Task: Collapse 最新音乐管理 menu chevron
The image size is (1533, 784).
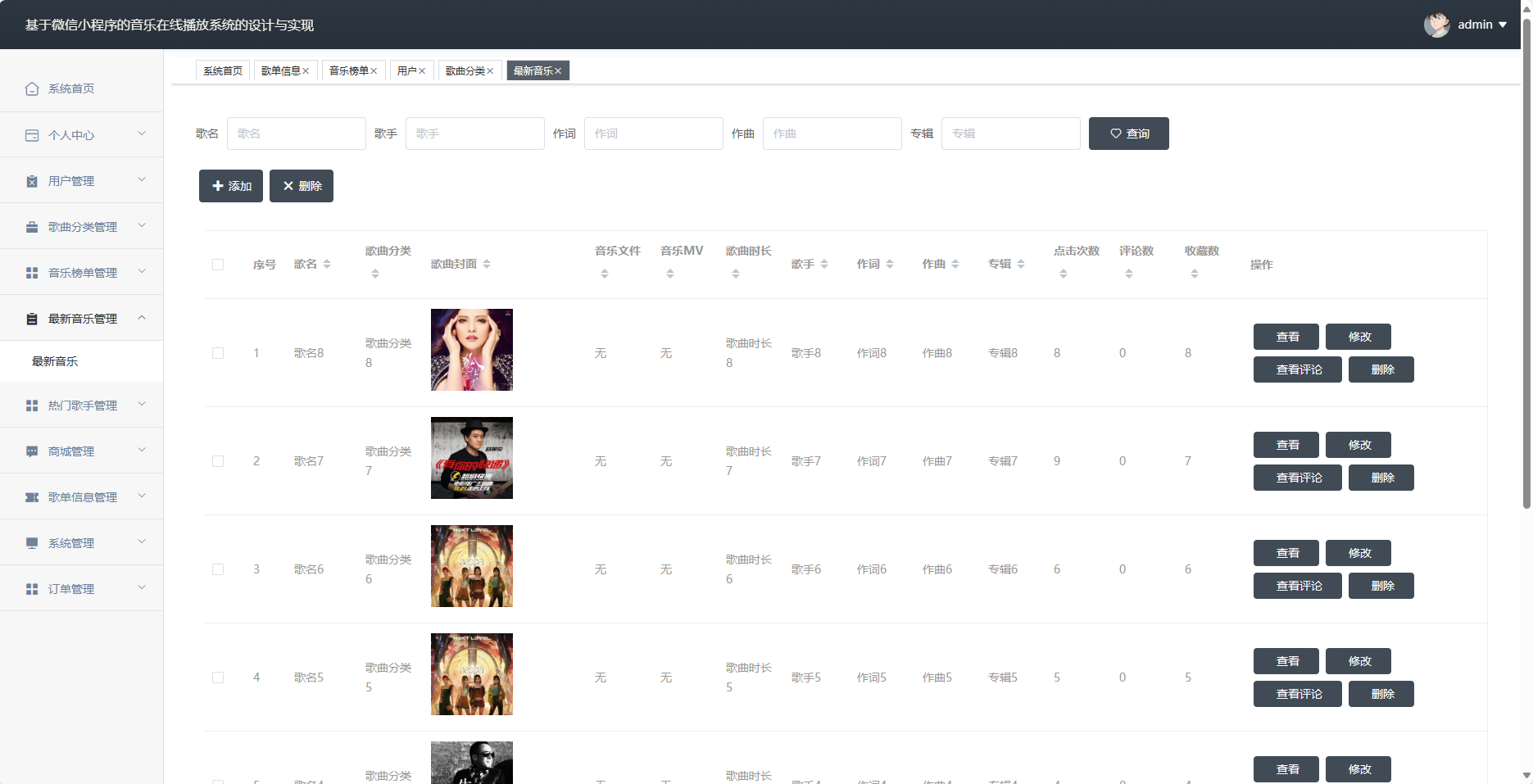Action: pos(142,317)
